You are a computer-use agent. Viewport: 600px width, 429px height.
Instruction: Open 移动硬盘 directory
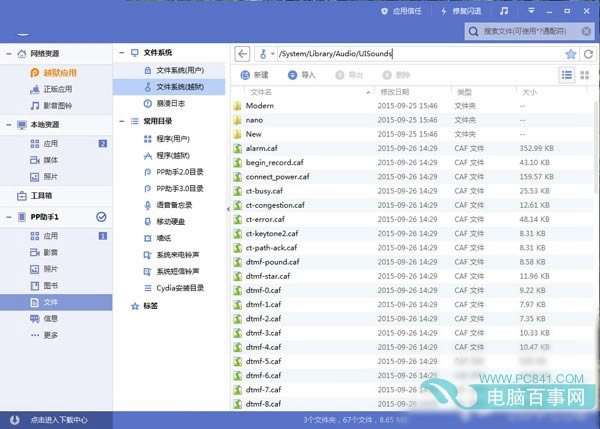(x=165, y=222)
